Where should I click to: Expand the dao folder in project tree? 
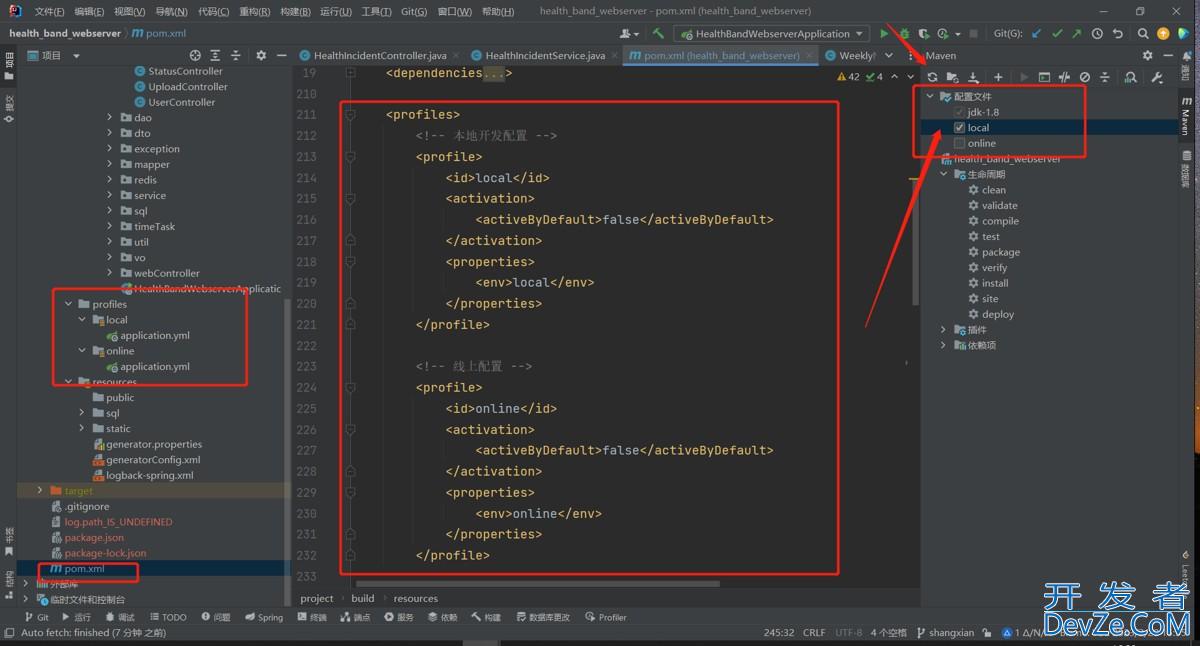pos(110,118)
